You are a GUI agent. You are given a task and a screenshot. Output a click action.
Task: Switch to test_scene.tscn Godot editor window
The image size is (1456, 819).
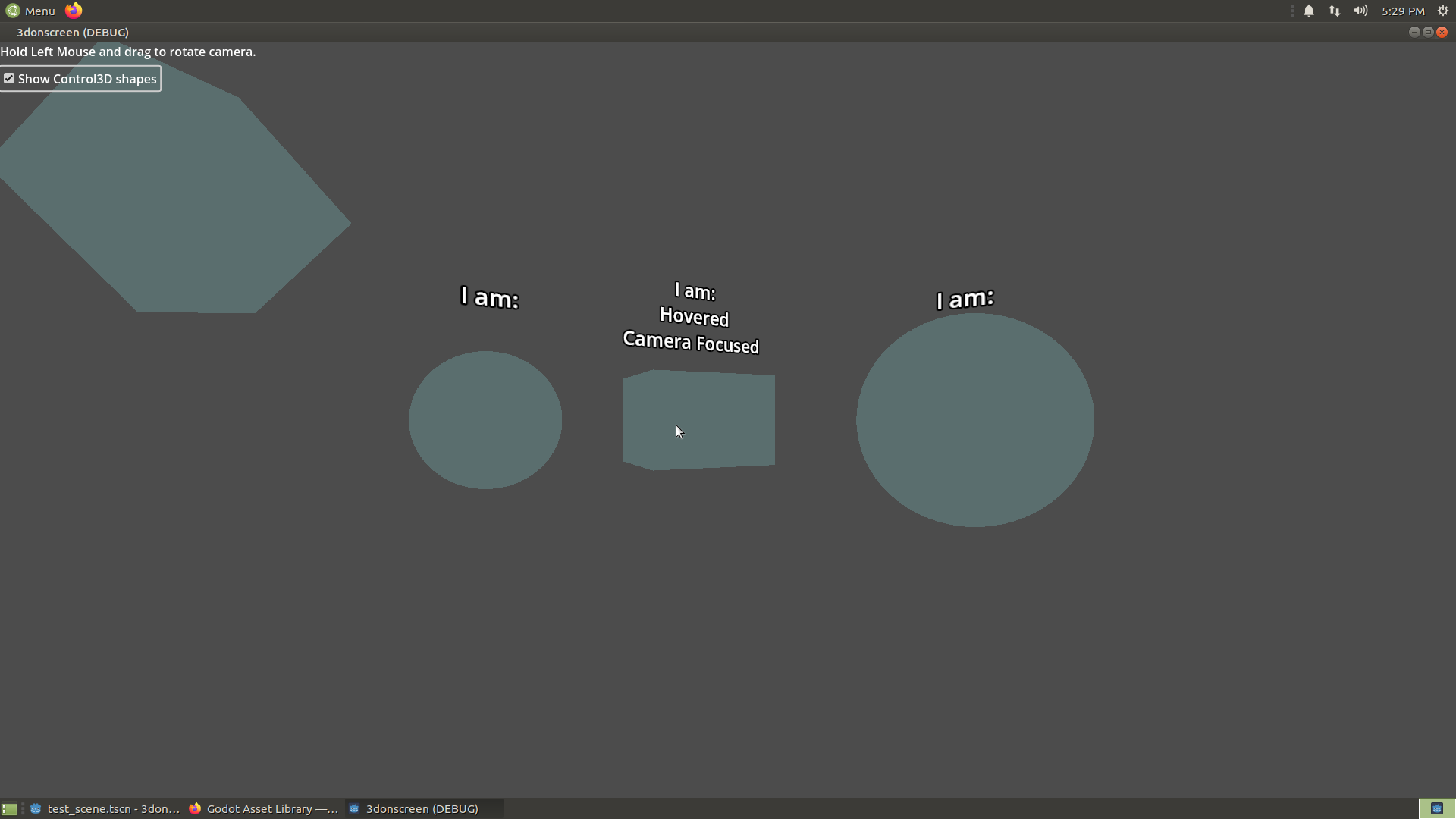click(x=105, y=809)
